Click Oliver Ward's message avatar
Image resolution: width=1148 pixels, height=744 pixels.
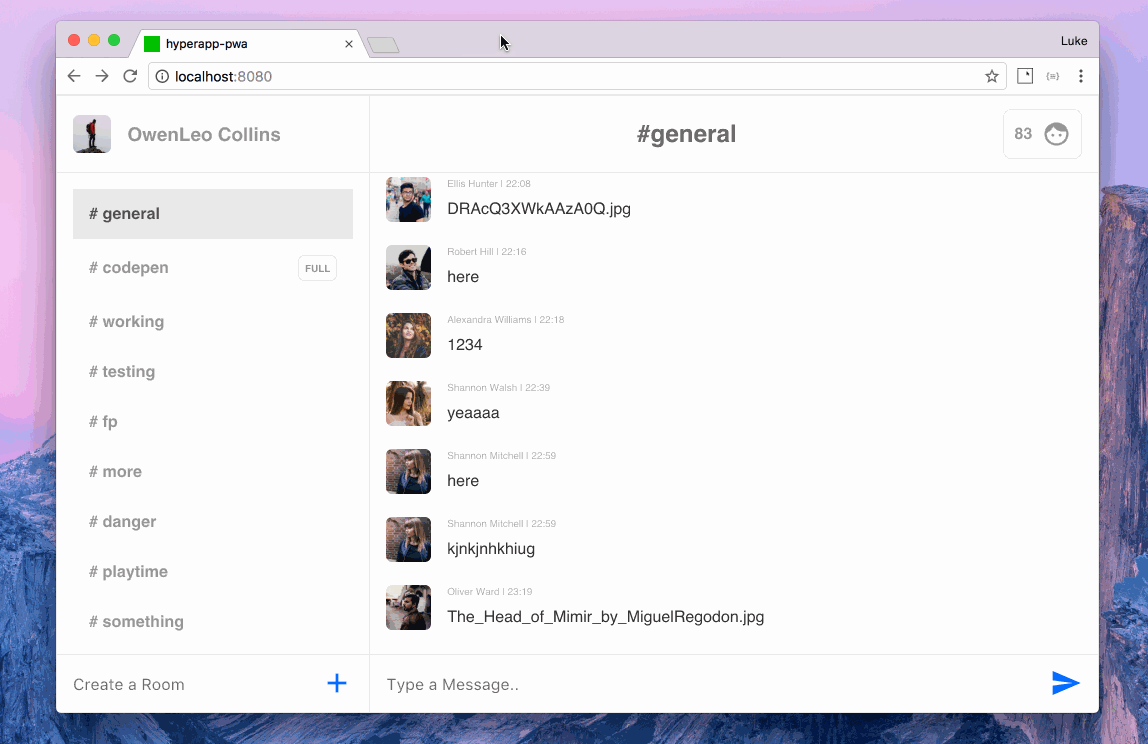click(x=408, y=608)
